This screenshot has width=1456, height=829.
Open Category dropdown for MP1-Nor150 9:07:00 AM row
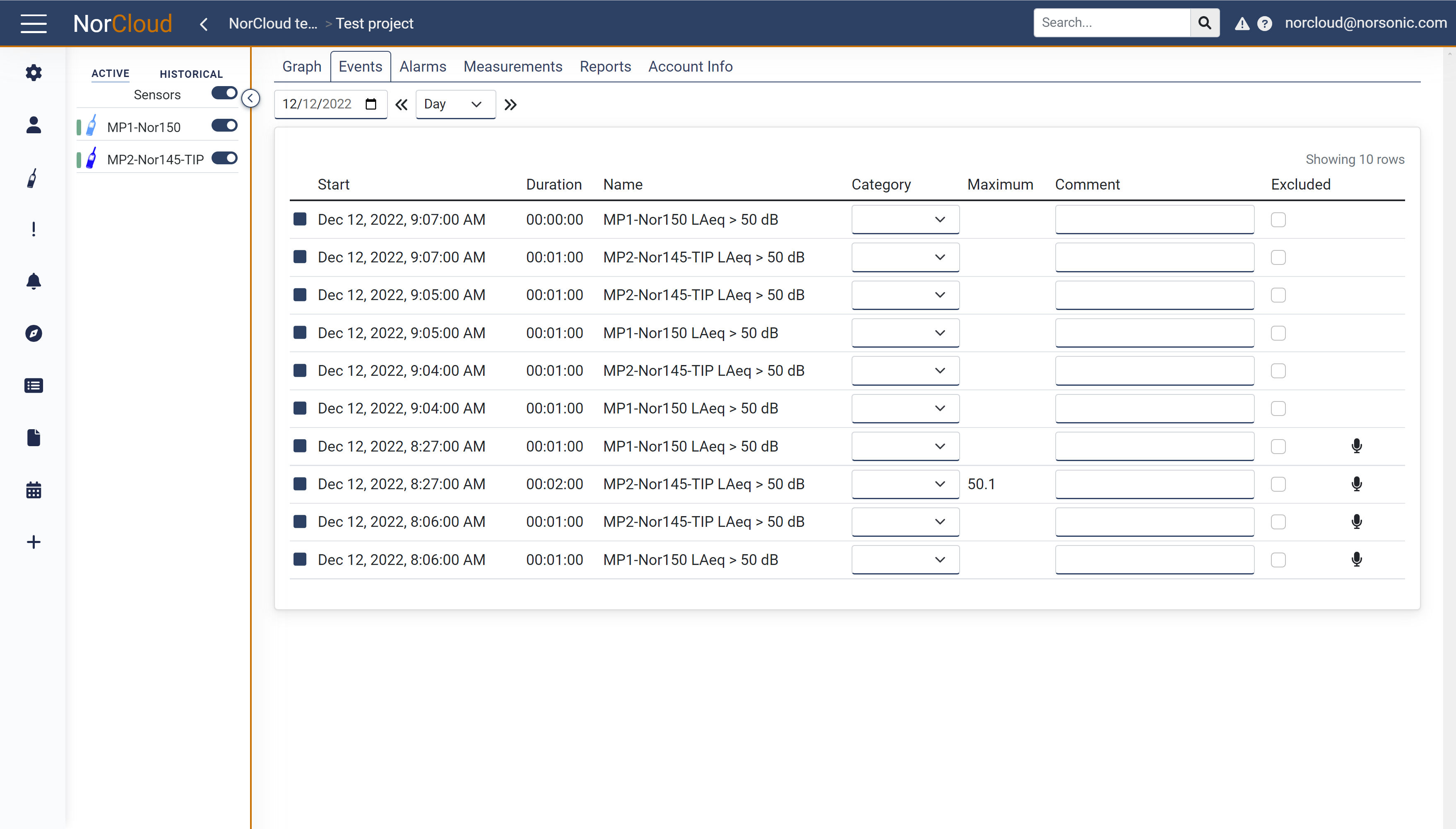[905, 219]
